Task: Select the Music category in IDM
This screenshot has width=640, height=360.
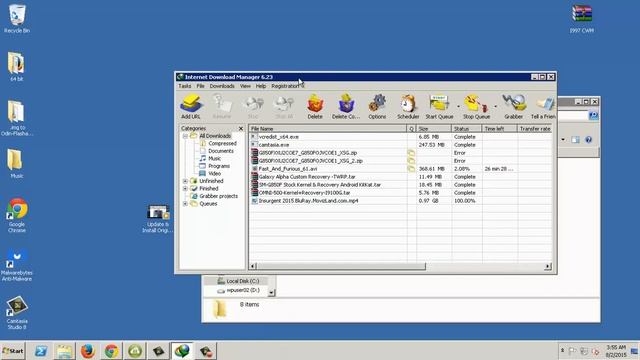Action: pyautogui.click(x=210, y=158)
